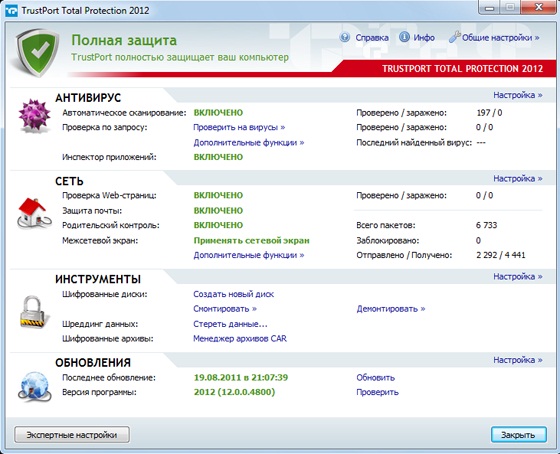Click the purple virus Antivirus section icon

coord(35,116)
